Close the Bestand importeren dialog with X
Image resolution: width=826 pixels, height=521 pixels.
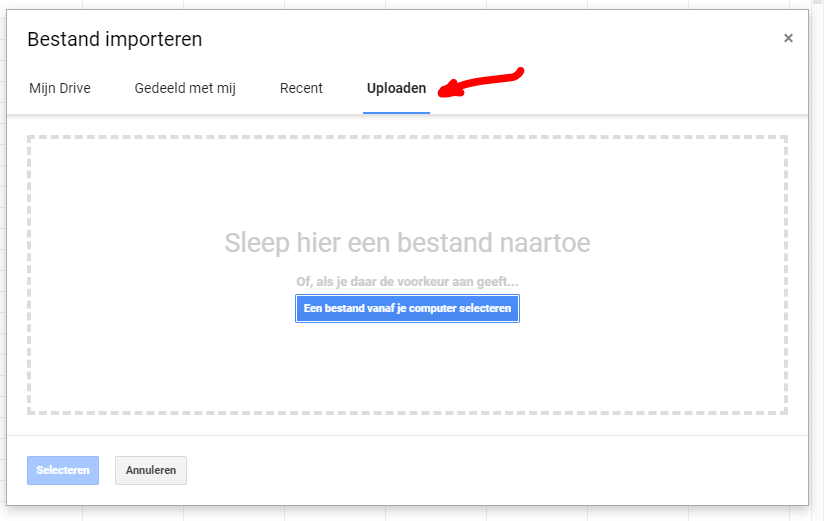point(788,38)
